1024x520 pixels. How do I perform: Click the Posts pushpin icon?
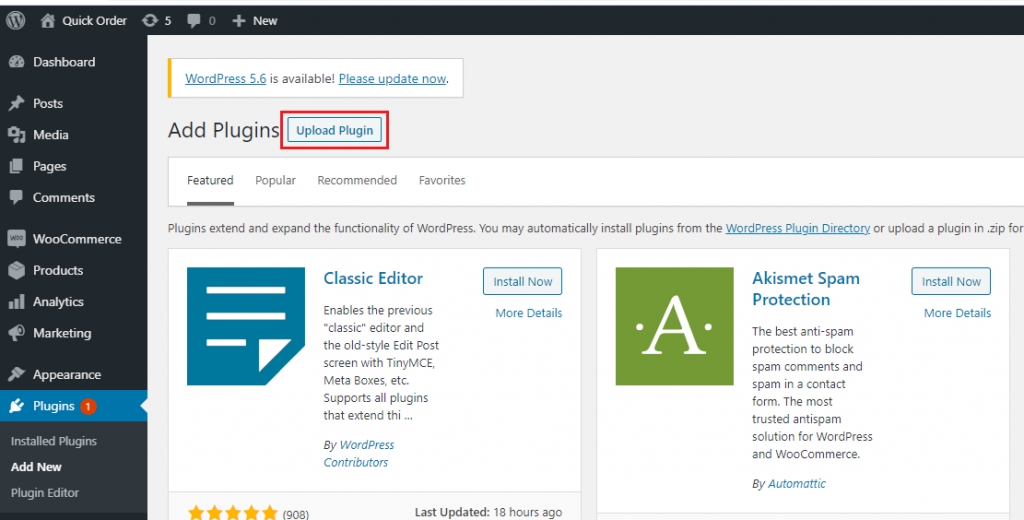17,103
